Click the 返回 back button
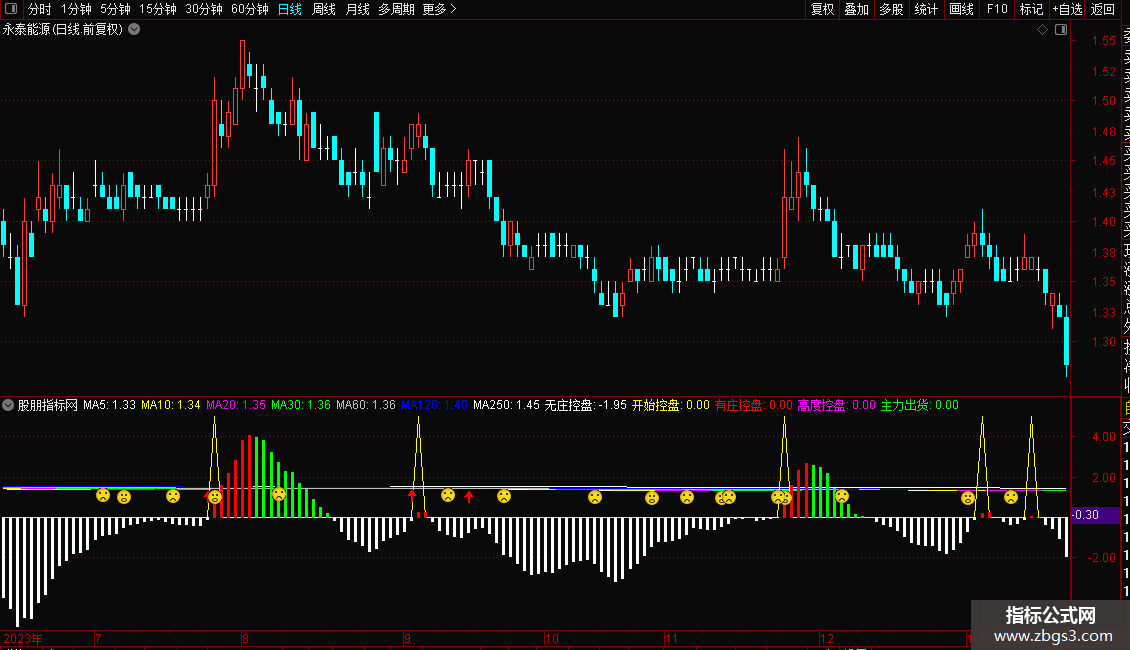The image size is (1130, 650). (x=1103, y=9)
